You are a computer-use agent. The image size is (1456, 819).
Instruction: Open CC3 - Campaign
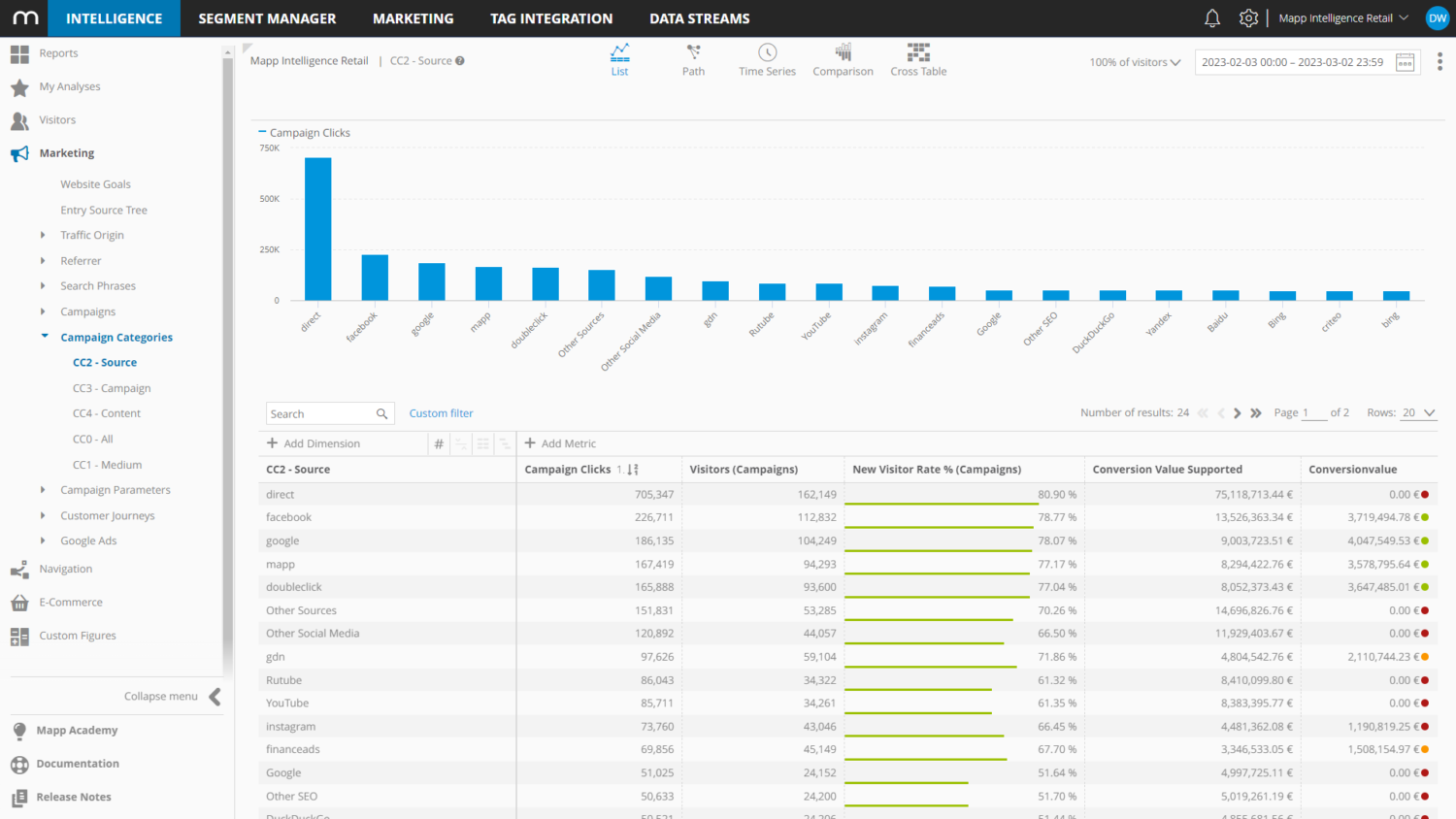coord(112,388)
